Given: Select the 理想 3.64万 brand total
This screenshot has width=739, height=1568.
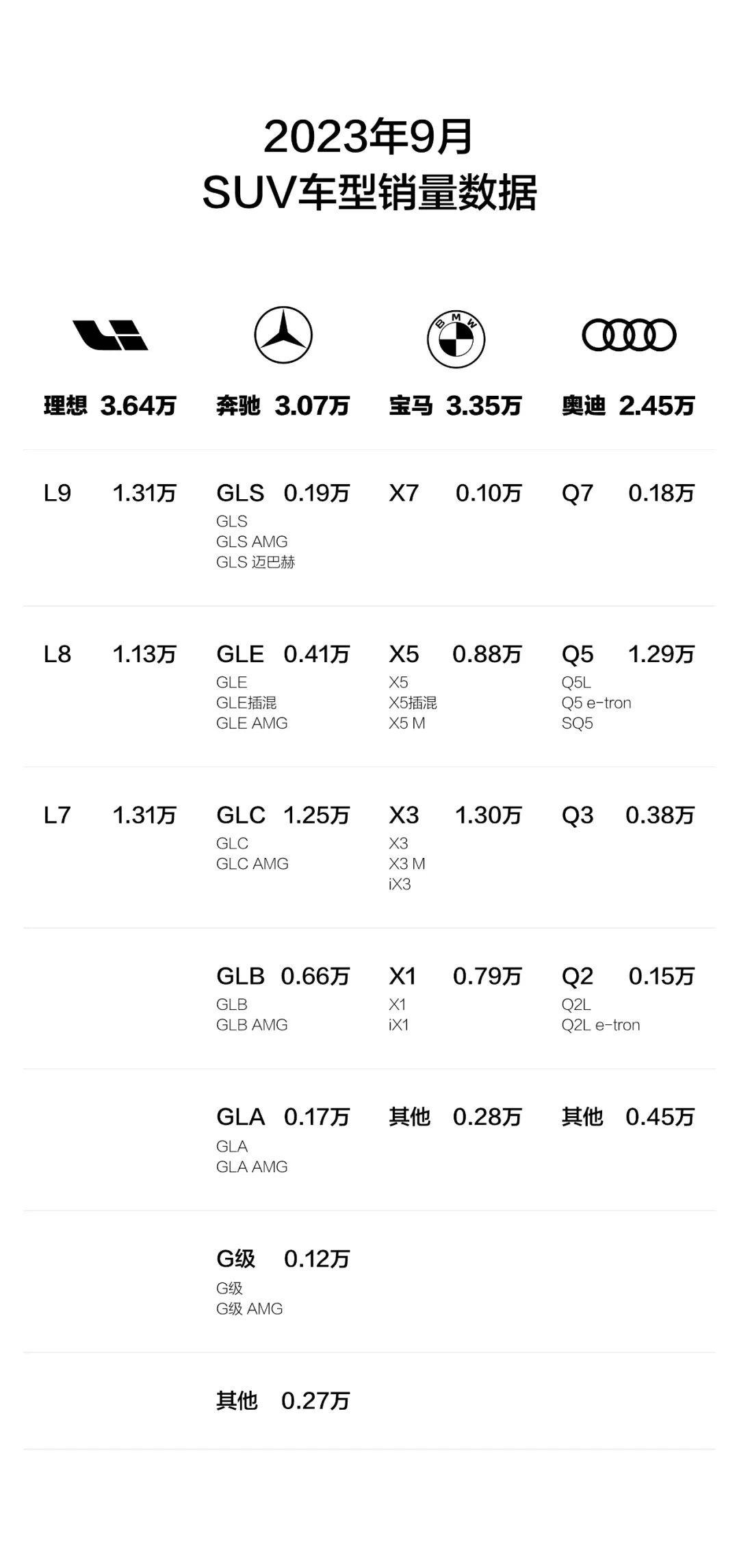Looking at the screenshot, I should 110,406.
